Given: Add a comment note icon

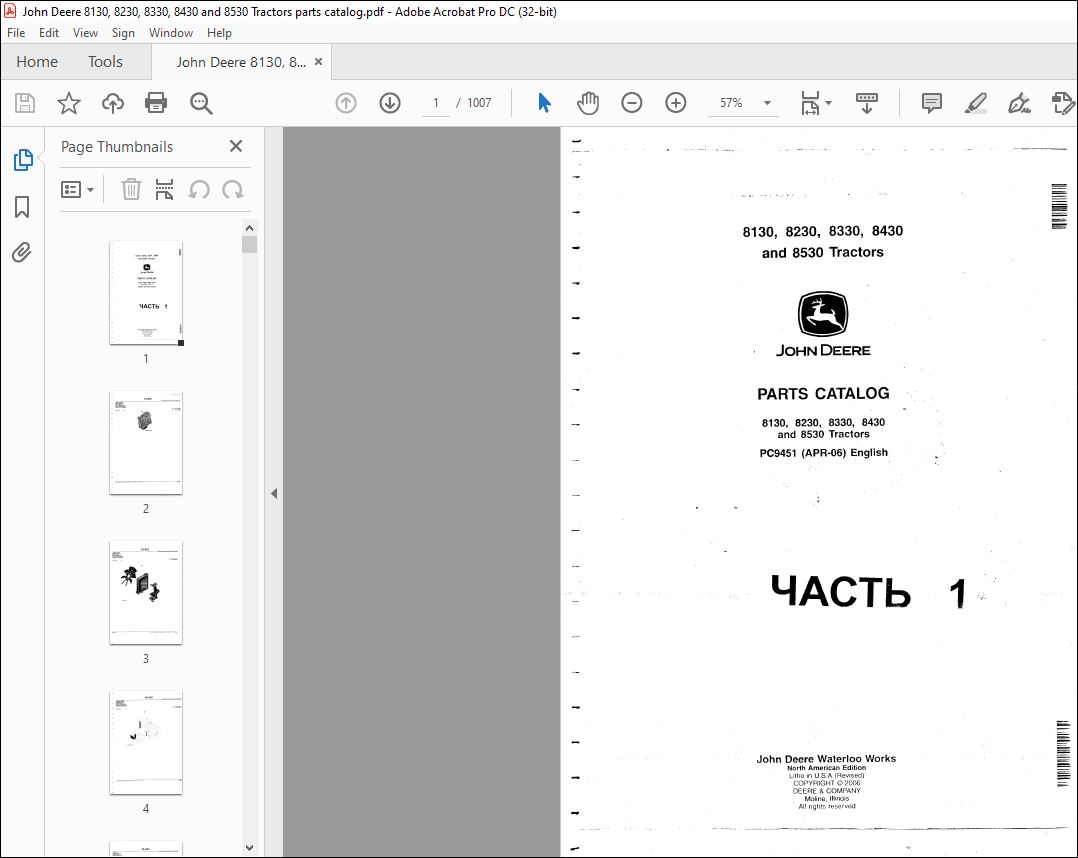Looking at the screenshot, I should click(x=932, y=103).
